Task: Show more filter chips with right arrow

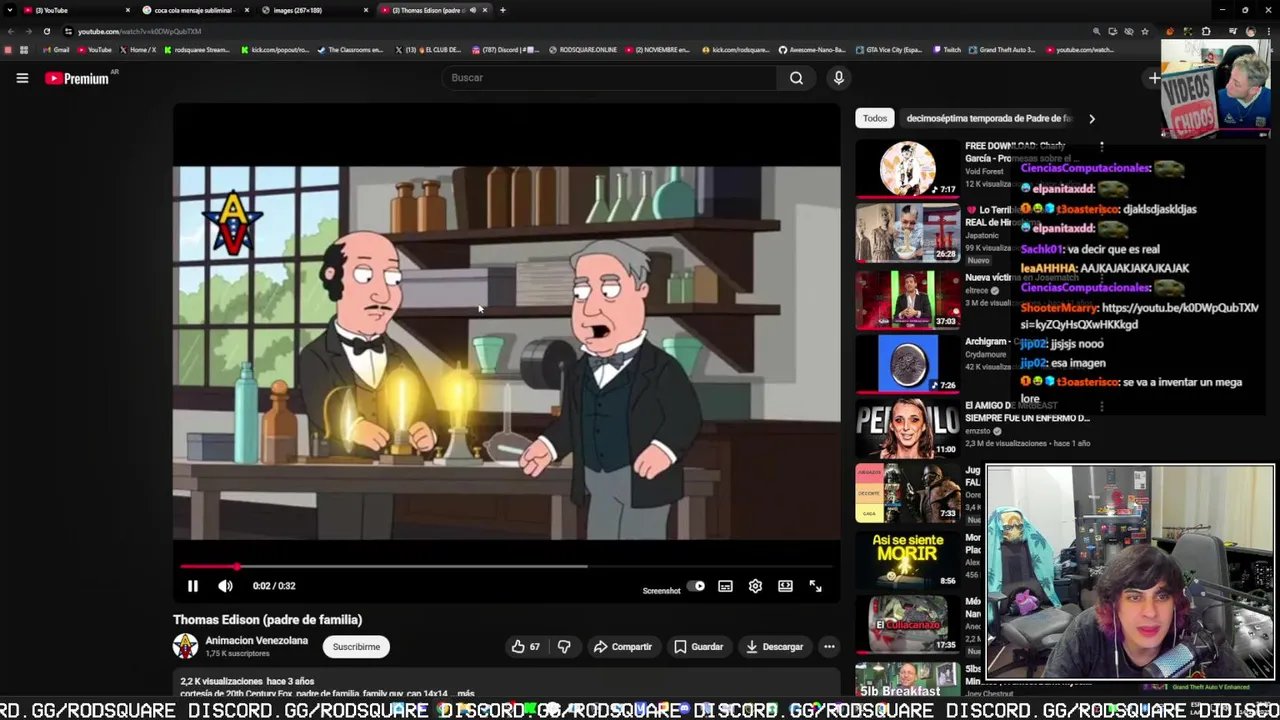Action: click(1091, 118)
